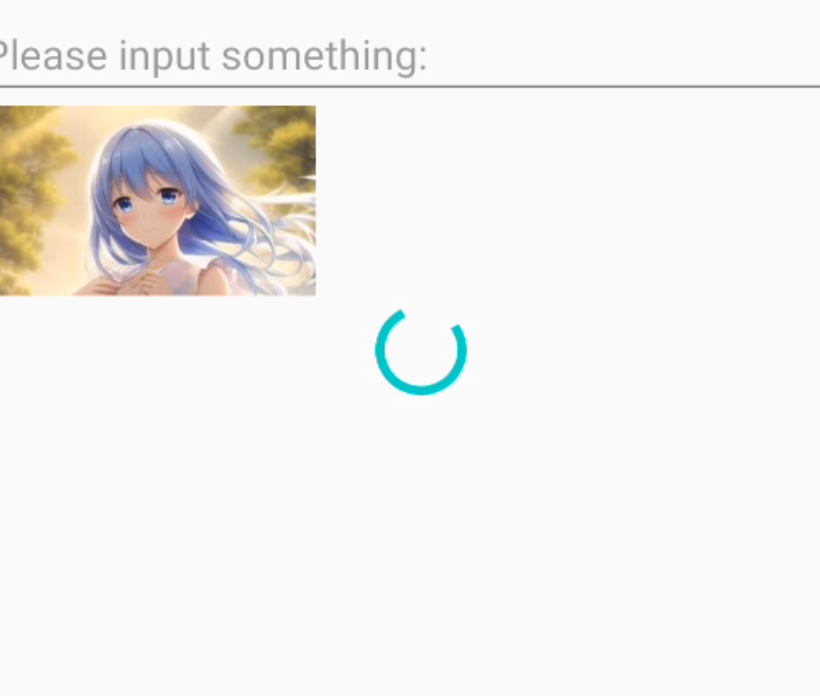Click the empty right end of the input field
This screenshot has height=696, width=820.
click(628, 55)
